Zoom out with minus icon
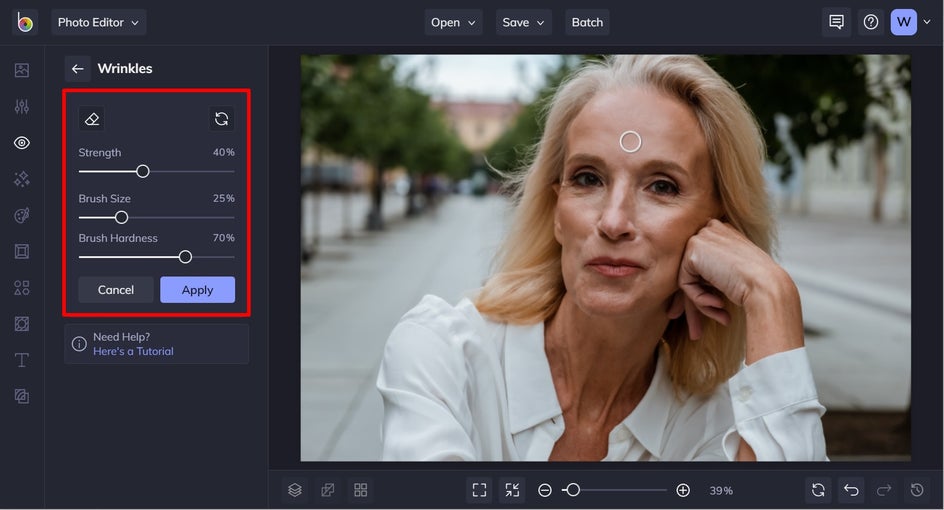The width and height of the screenshot is (944, 510). (x=545, y=491)
